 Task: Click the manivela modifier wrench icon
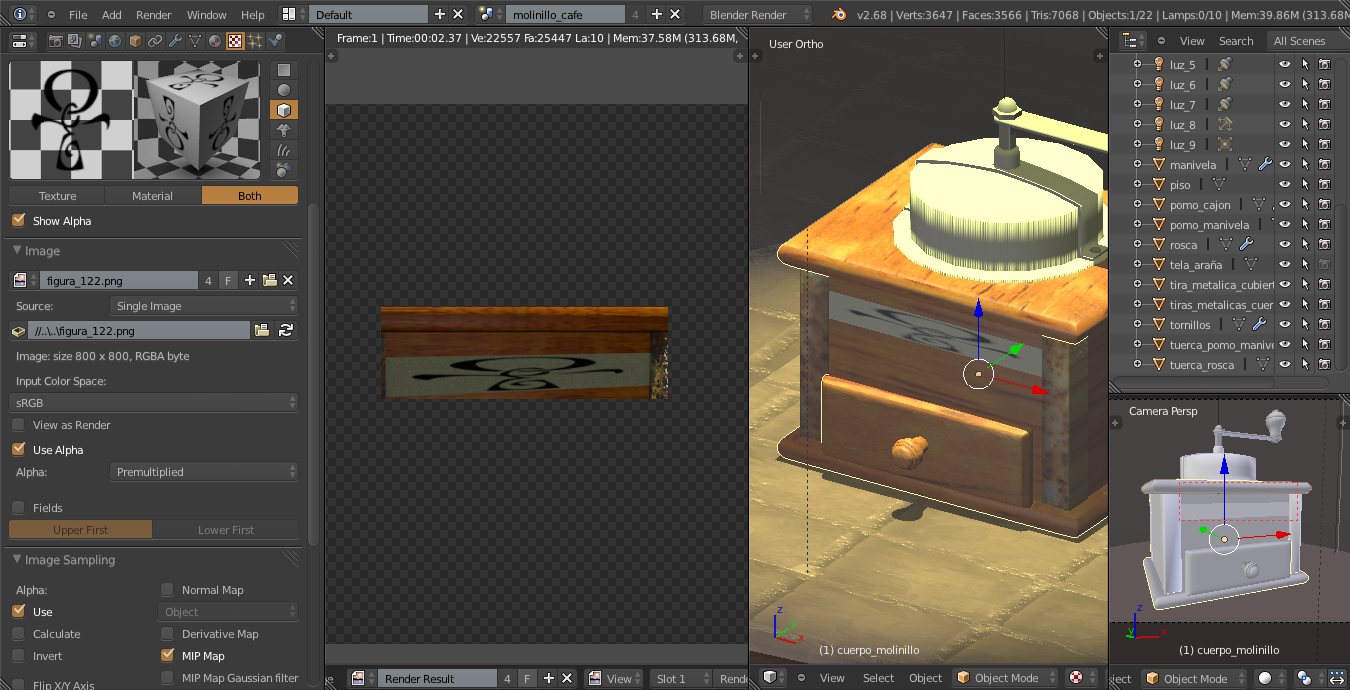pos(1264,165)
